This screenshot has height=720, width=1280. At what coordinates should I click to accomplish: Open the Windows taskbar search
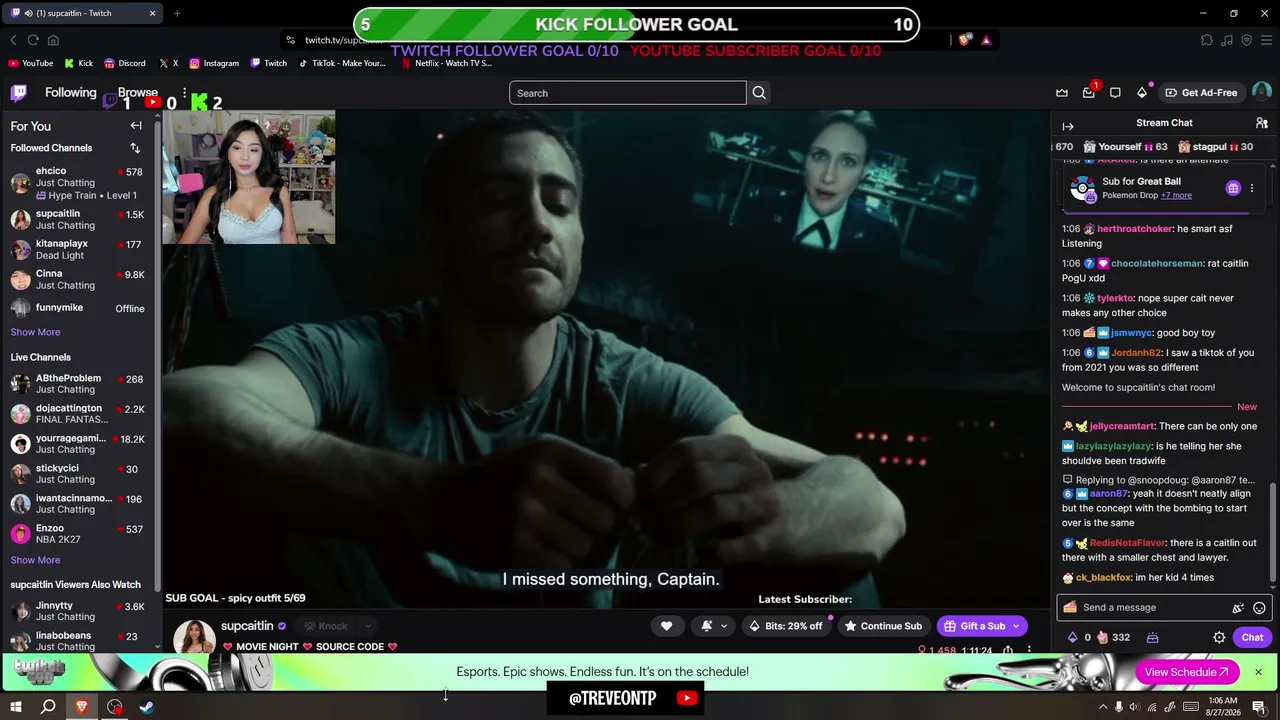tap(48, 707)
